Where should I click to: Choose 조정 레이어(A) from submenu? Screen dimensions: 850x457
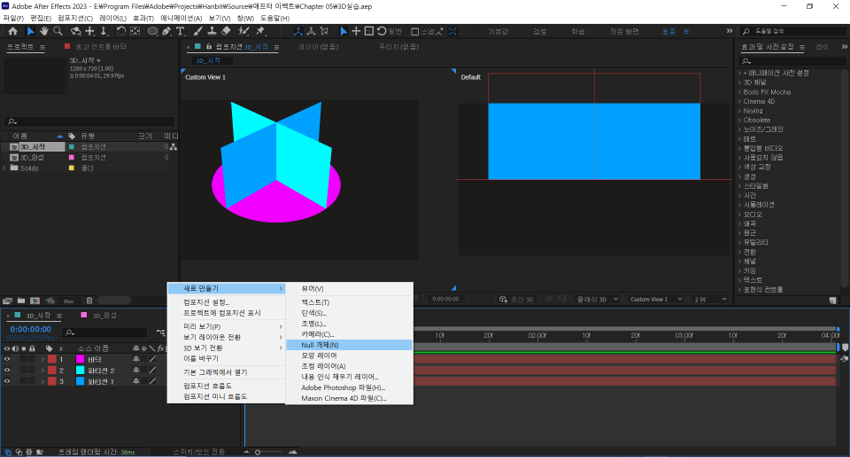click(x=349, y=366)
